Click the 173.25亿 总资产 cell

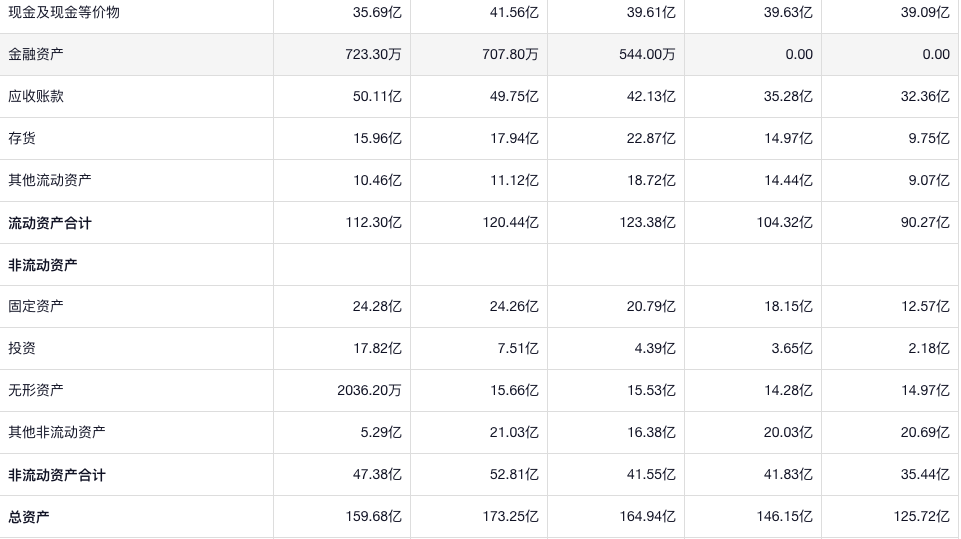(x=510, y=517)
